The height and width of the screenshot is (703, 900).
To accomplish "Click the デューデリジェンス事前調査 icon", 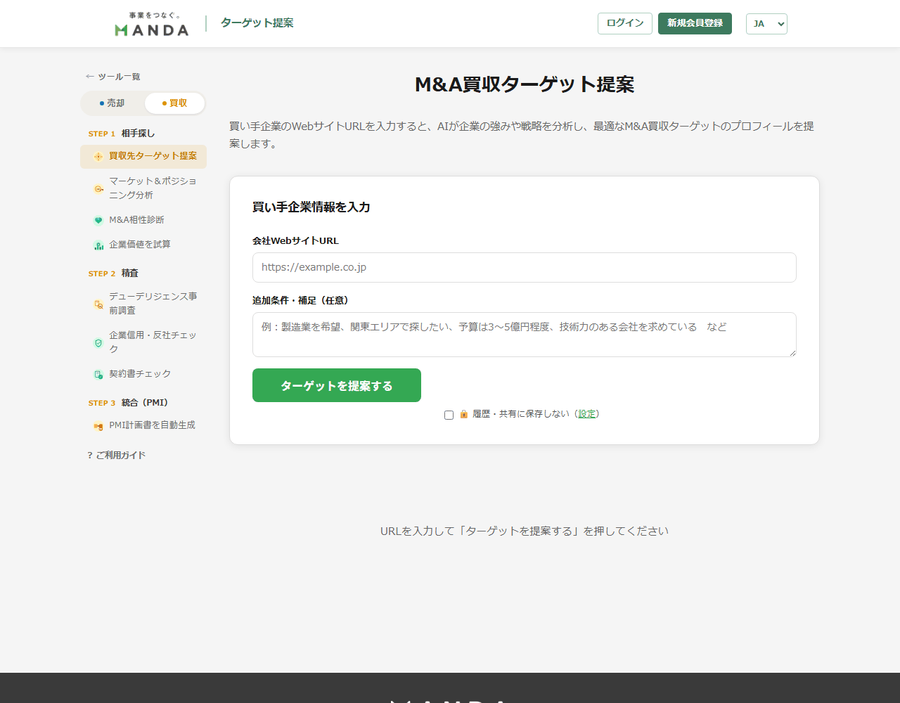I will (98, 304).
